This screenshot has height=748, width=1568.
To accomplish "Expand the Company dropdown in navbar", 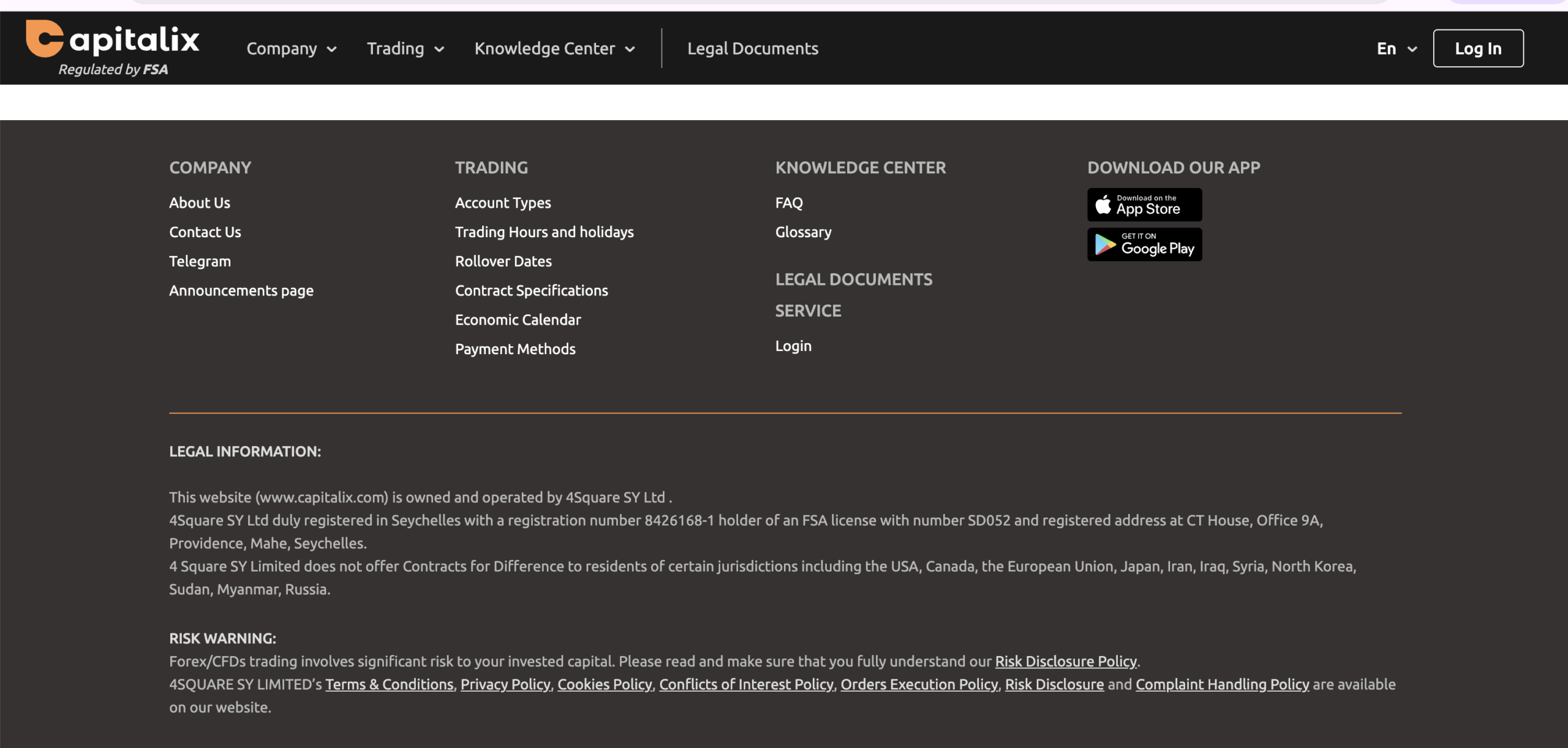I will pos(292,48).
